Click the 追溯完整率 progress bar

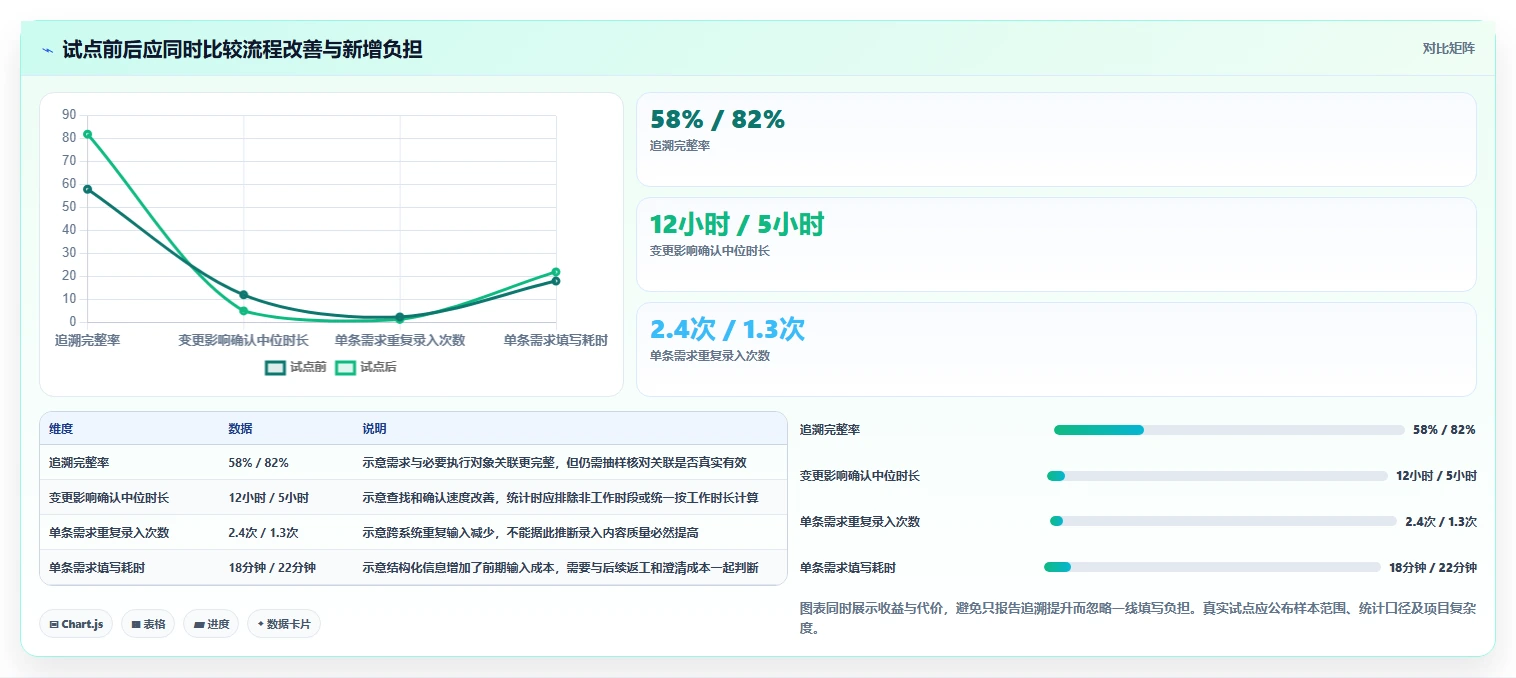point(1229,430)
